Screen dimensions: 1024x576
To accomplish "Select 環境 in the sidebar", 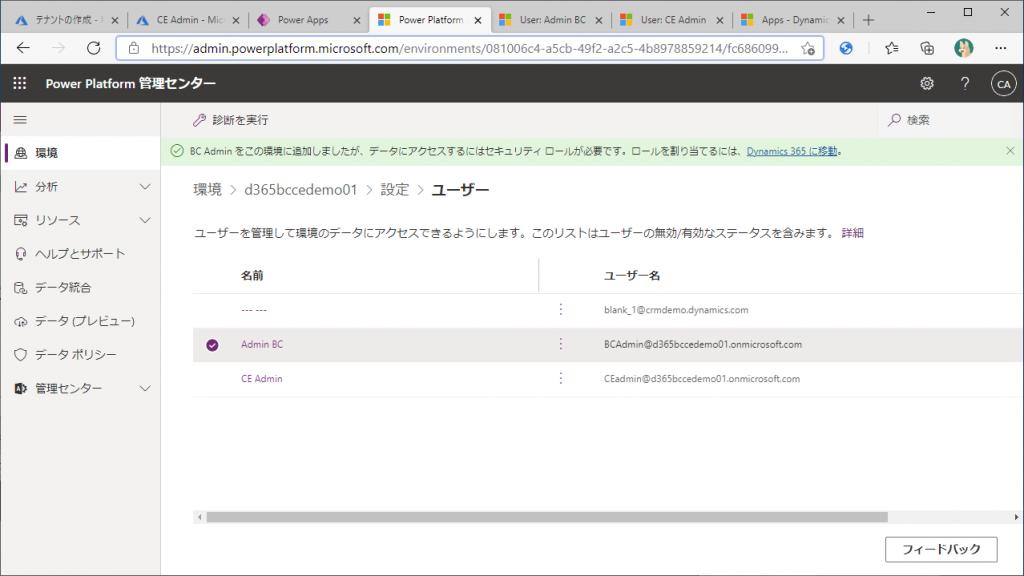I will point(80,153).
